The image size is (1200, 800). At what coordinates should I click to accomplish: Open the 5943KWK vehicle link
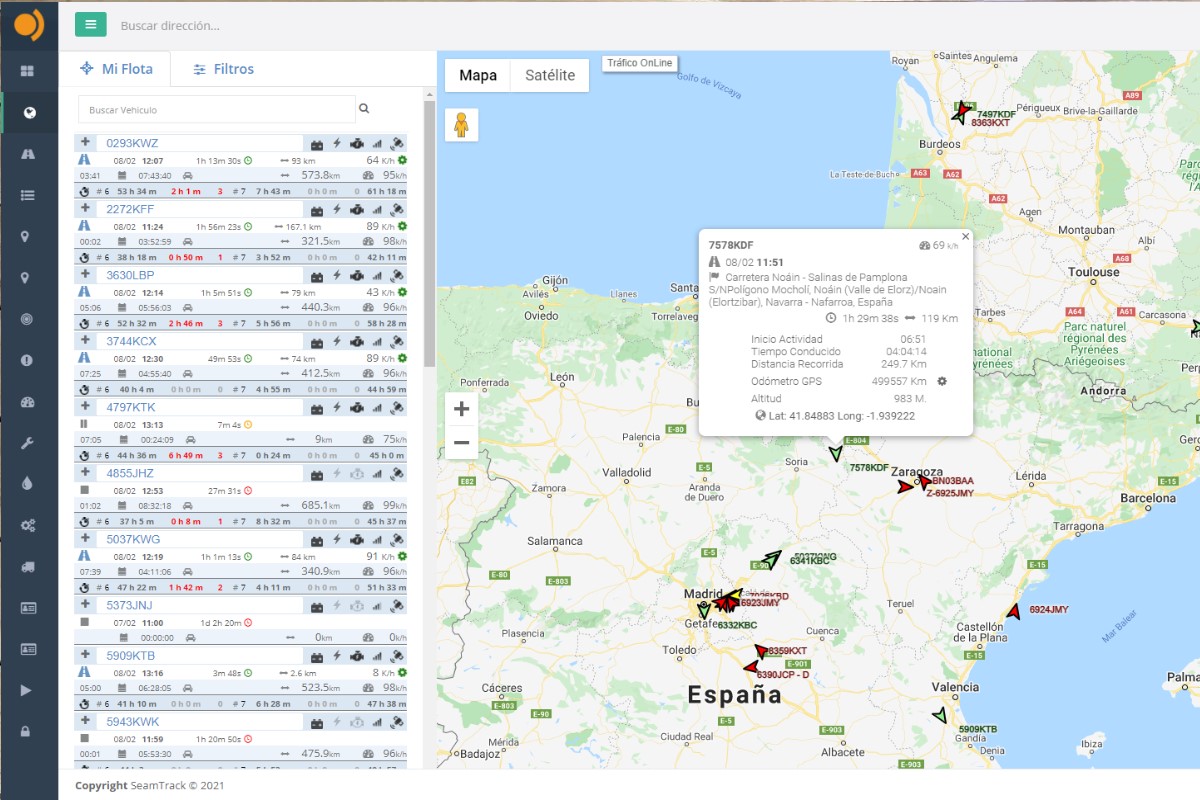tap(132, 721)
